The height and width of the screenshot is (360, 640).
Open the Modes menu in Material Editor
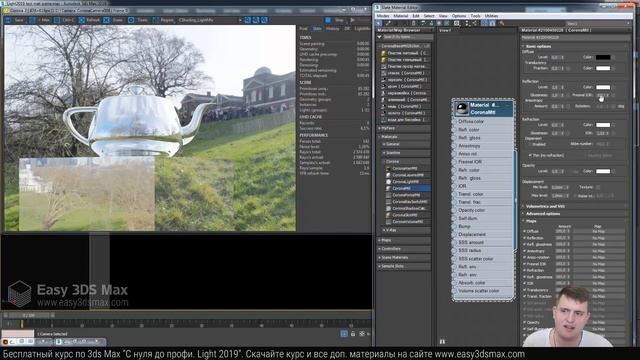tap(383, 16)
